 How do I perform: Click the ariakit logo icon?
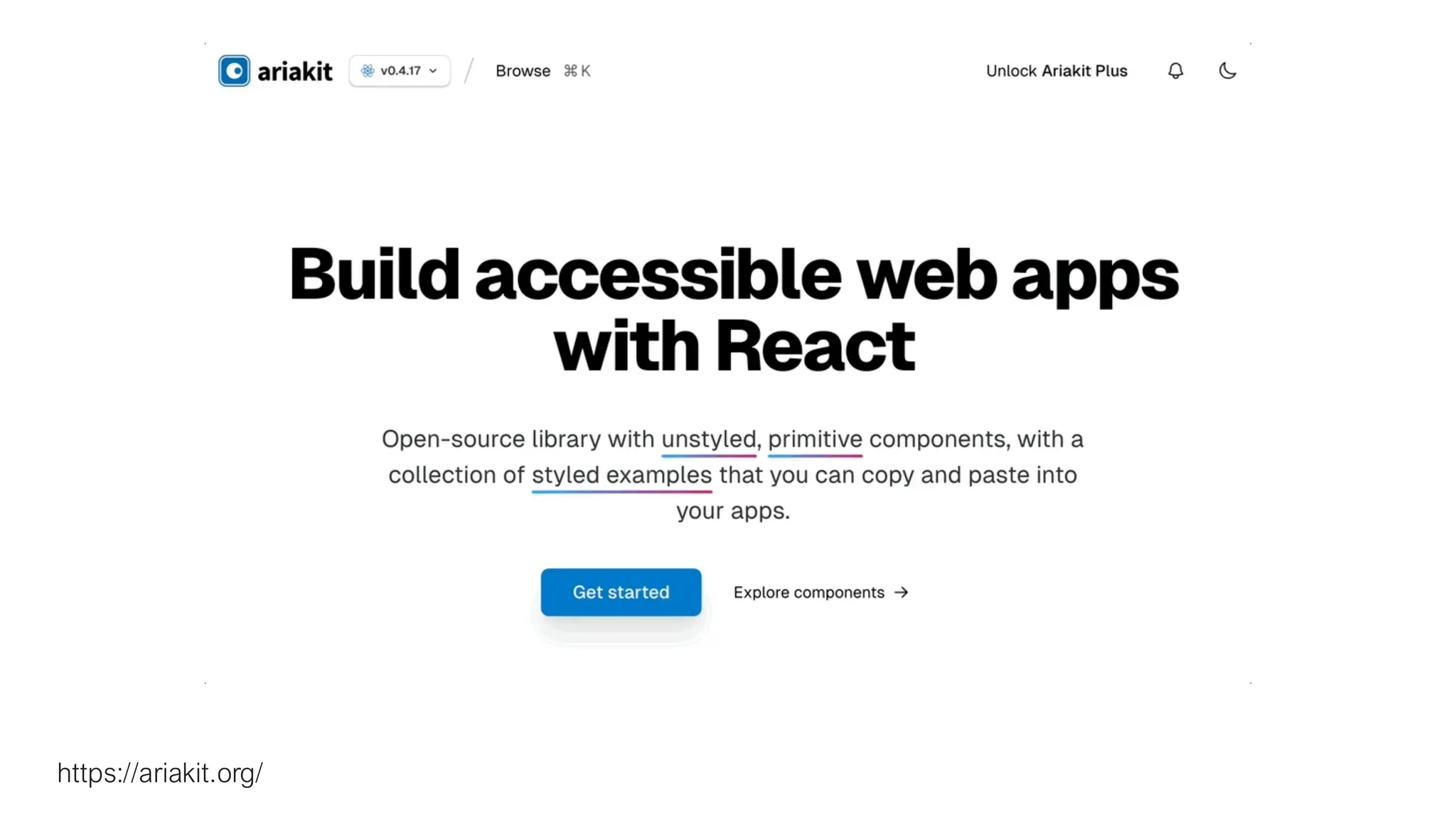point(234,71)
